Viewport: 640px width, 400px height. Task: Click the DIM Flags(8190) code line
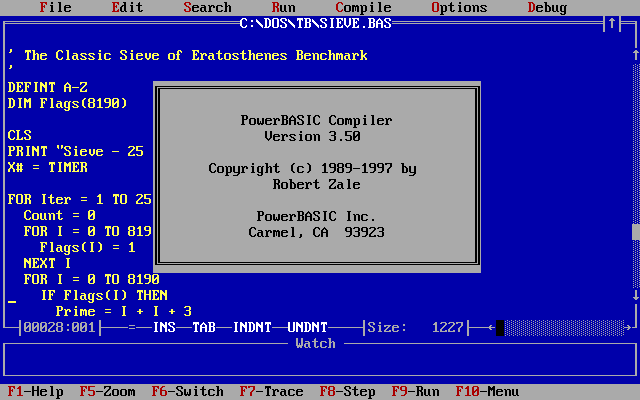click(x=67, y=103)
